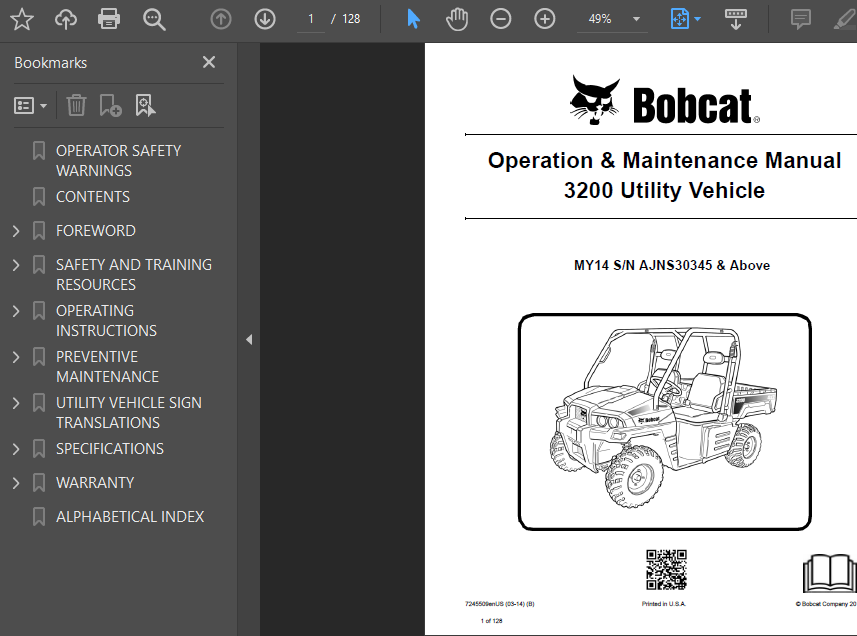Expand UTILITY VEHICLE SIGN TRANSLATIONS section
857x636 pixels.
pos(16,403)
